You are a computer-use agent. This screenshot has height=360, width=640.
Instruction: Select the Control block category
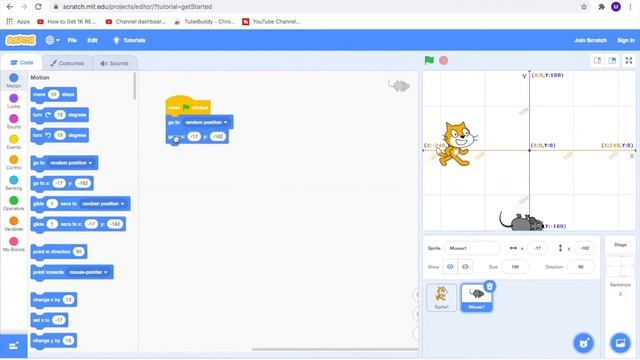tap(13, 162)
